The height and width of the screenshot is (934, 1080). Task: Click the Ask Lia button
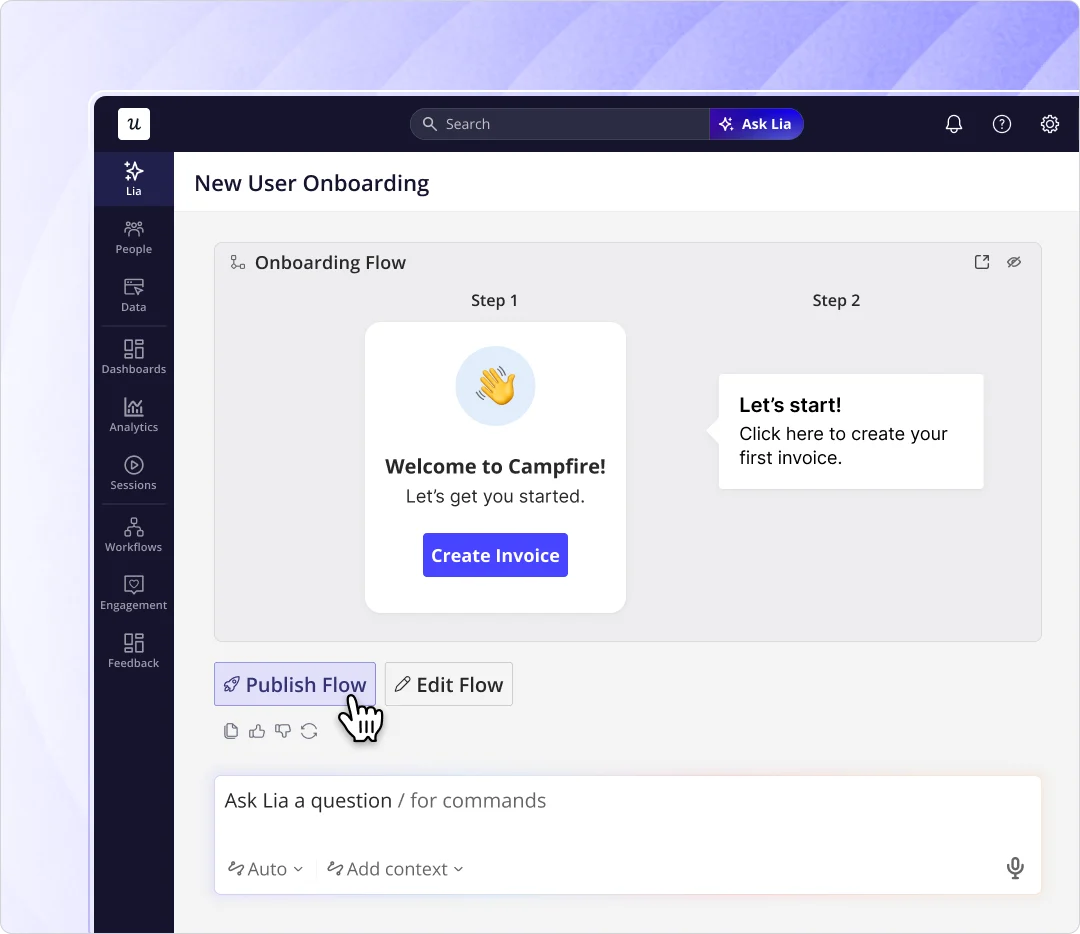756,124
